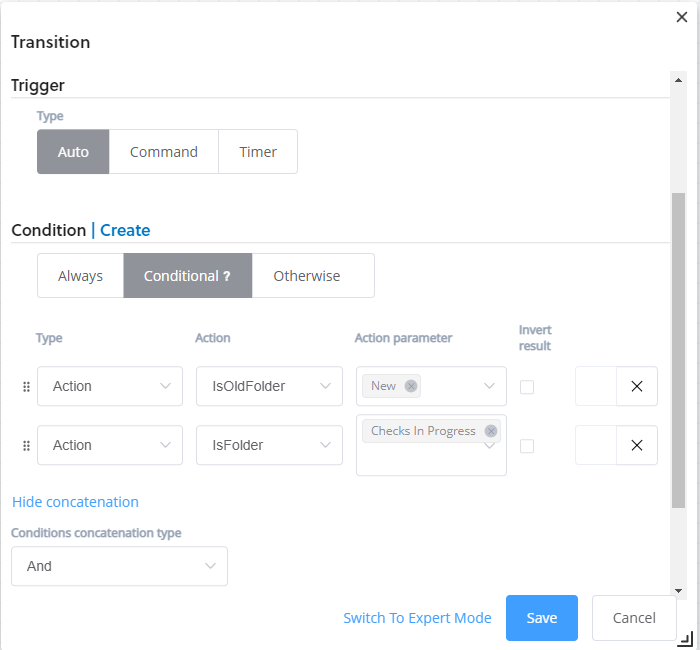Click the scrollbar down arrow
Image resolution: width=700 pixels, height=650 pixels.
pos(679,591)
